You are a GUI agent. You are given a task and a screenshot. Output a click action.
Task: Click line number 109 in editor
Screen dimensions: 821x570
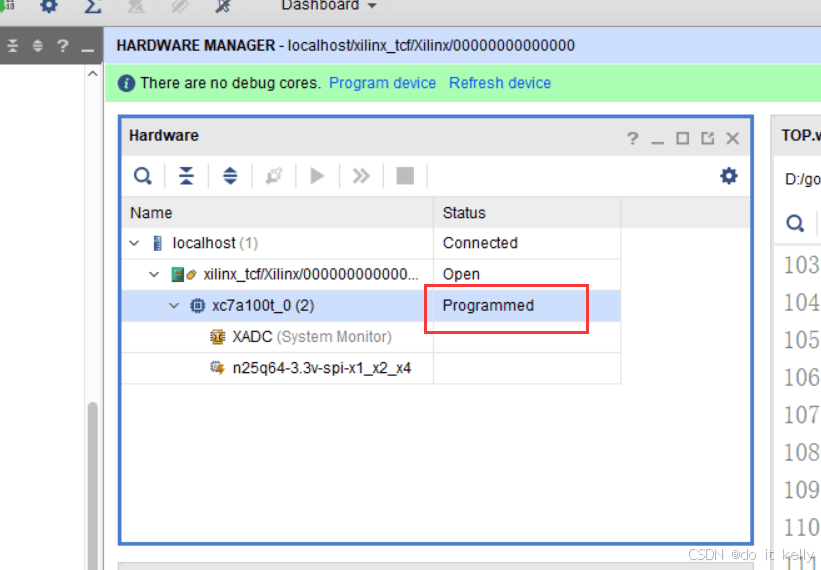pos(801,490)
